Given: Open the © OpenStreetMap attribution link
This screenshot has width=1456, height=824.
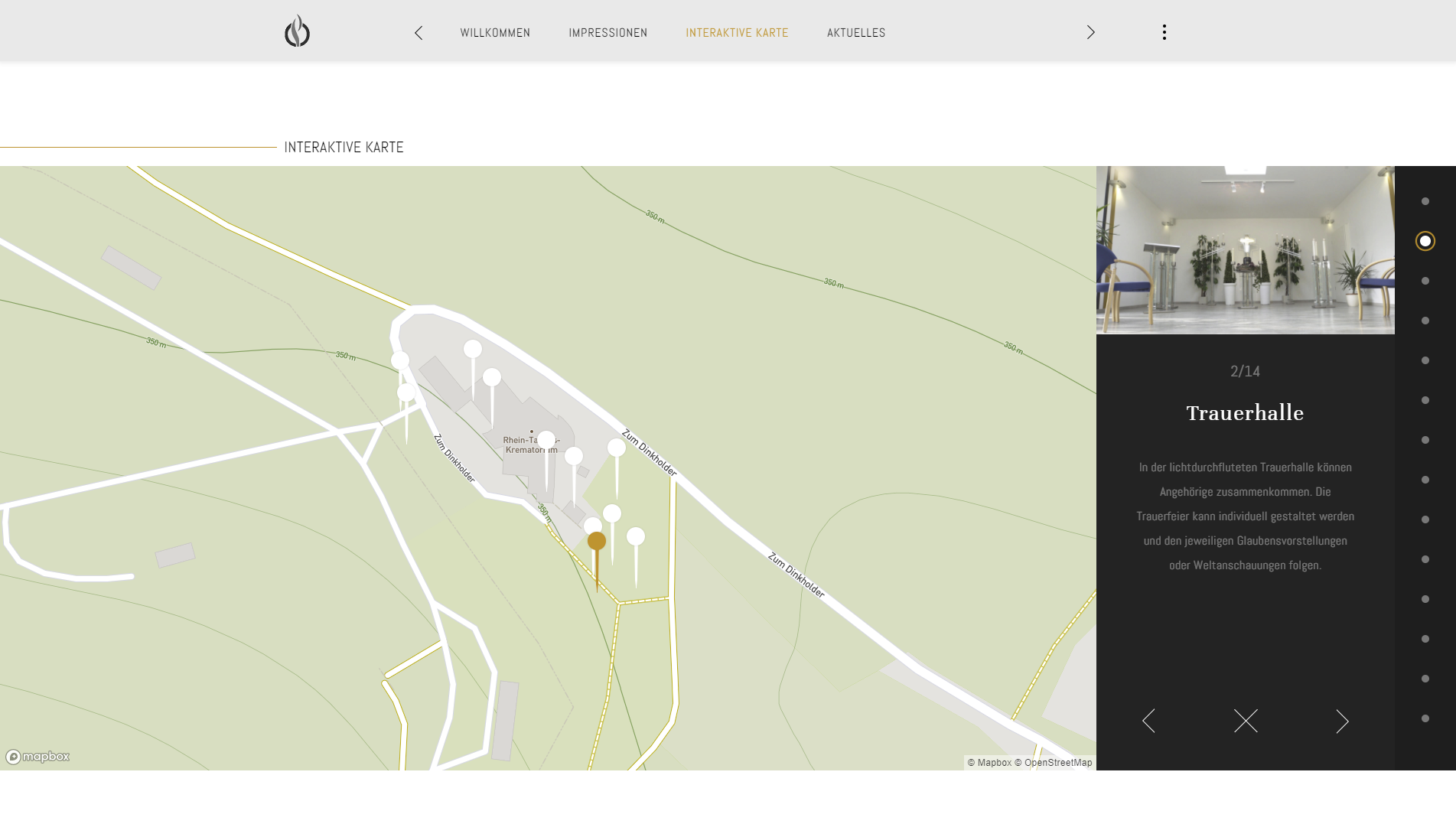Looking at the screenshot, I should click(1054, 763).
